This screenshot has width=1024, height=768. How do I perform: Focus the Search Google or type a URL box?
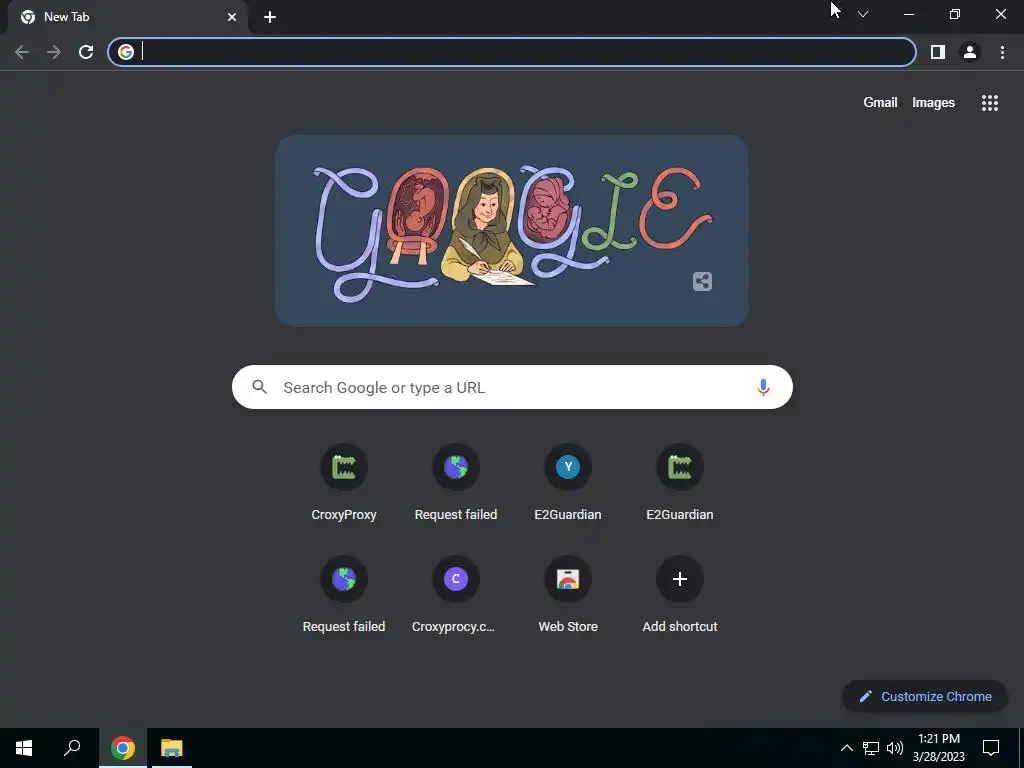click(512, 387)
